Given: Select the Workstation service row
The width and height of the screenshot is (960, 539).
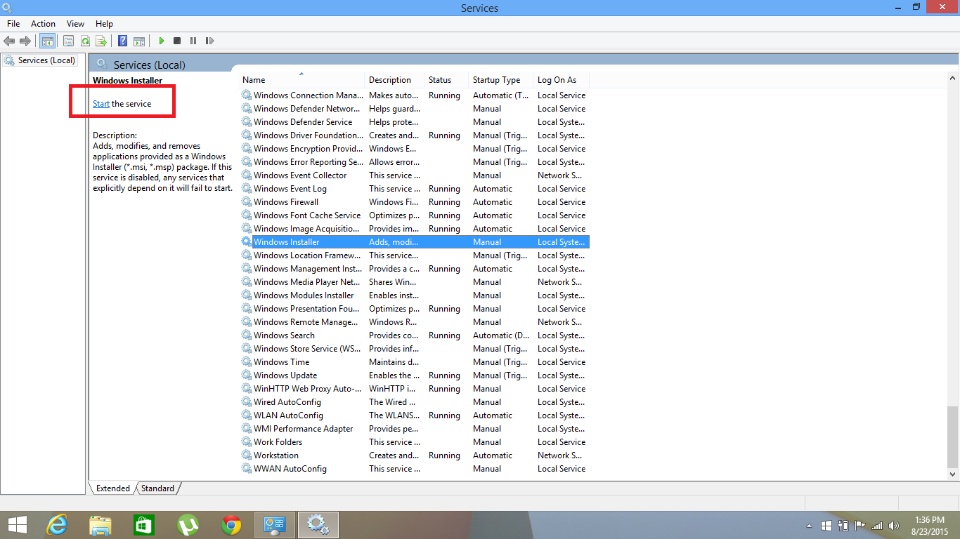Looking at the screenshot, I should pyautogui.click(x=415, y=456).
